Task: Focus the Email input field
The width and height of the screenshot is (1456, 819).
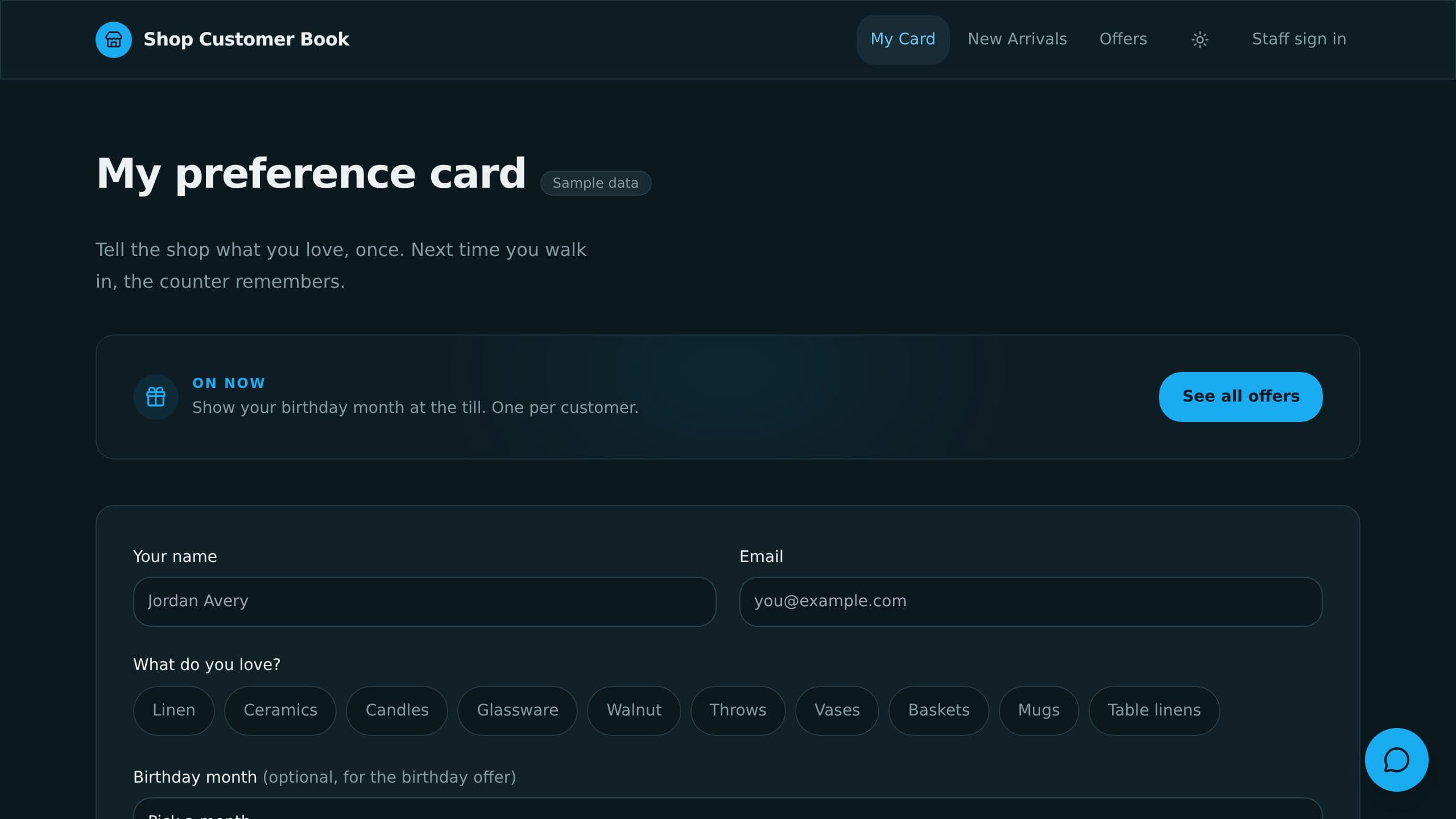Action: click(1031, 601)
